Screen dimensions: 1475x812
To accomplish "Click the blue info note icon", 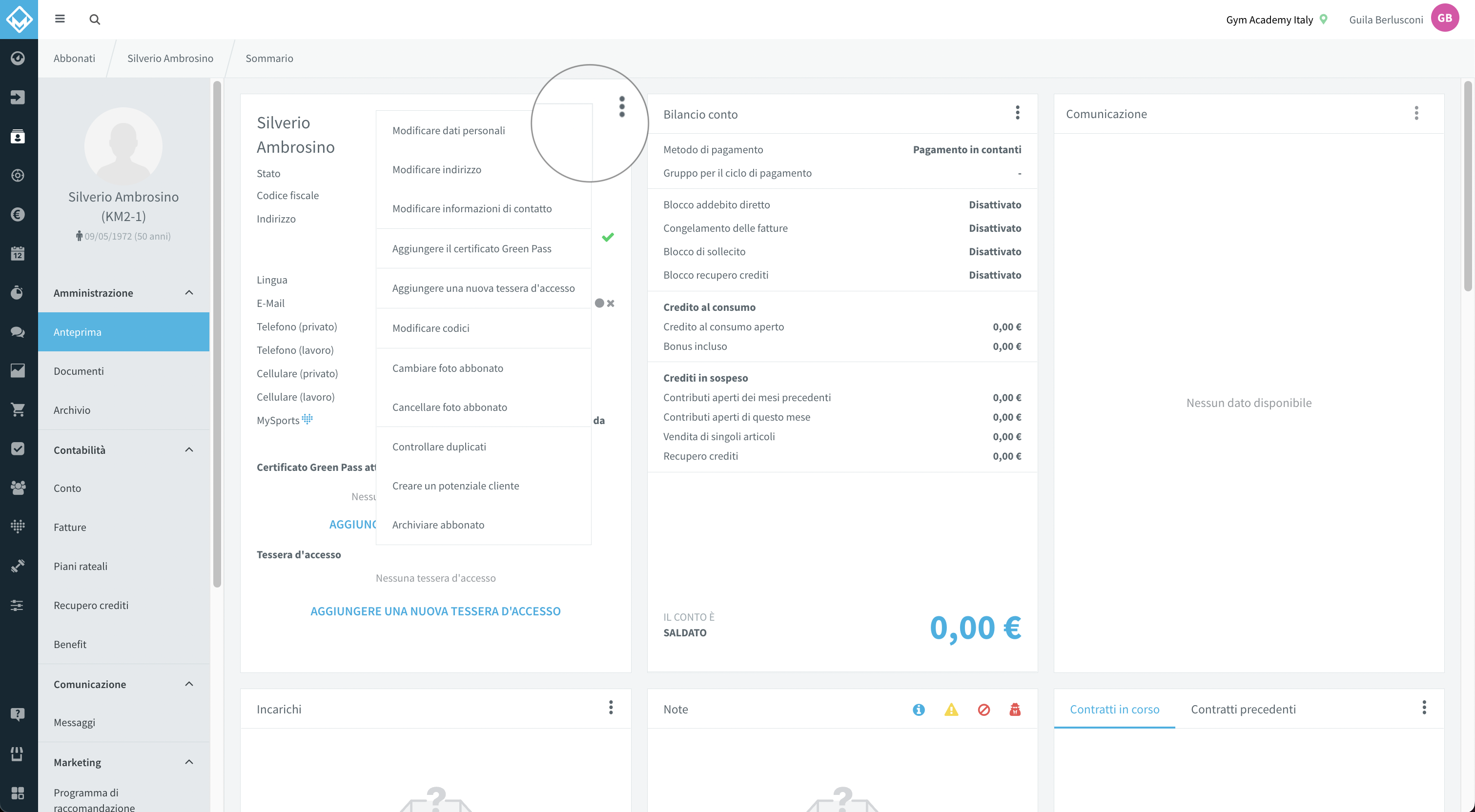I will pyautogui.click(x=919, y=710).
